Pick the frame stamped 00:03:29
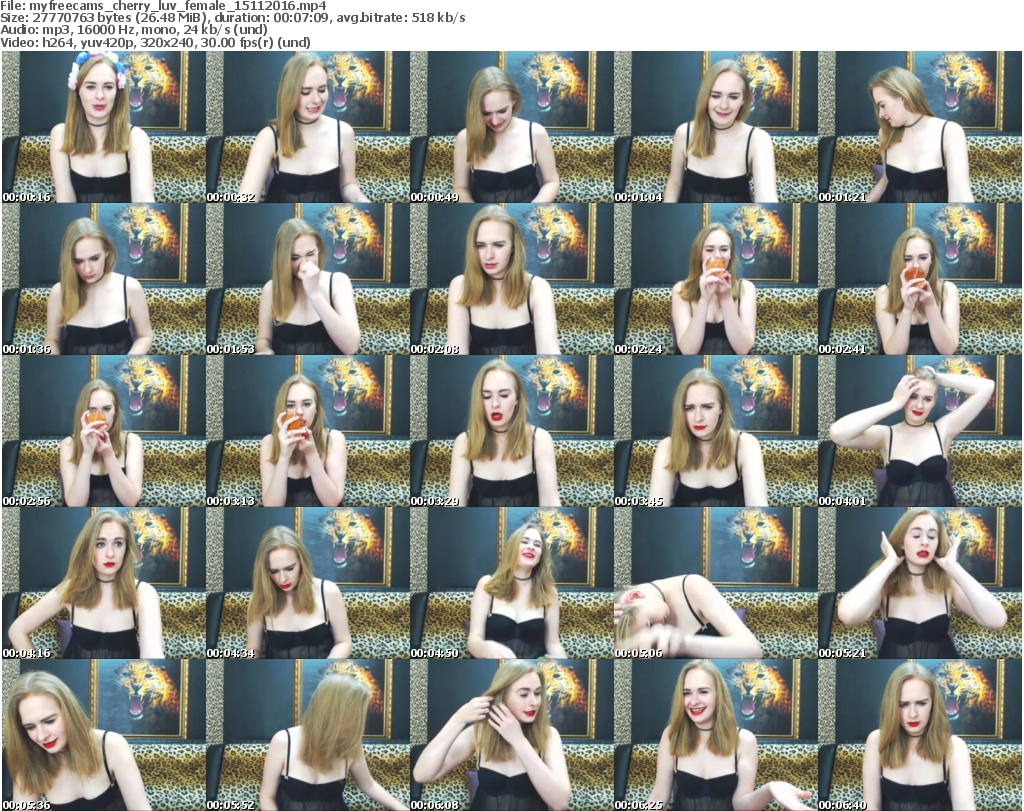1024x811 pixels. (511, 431)
